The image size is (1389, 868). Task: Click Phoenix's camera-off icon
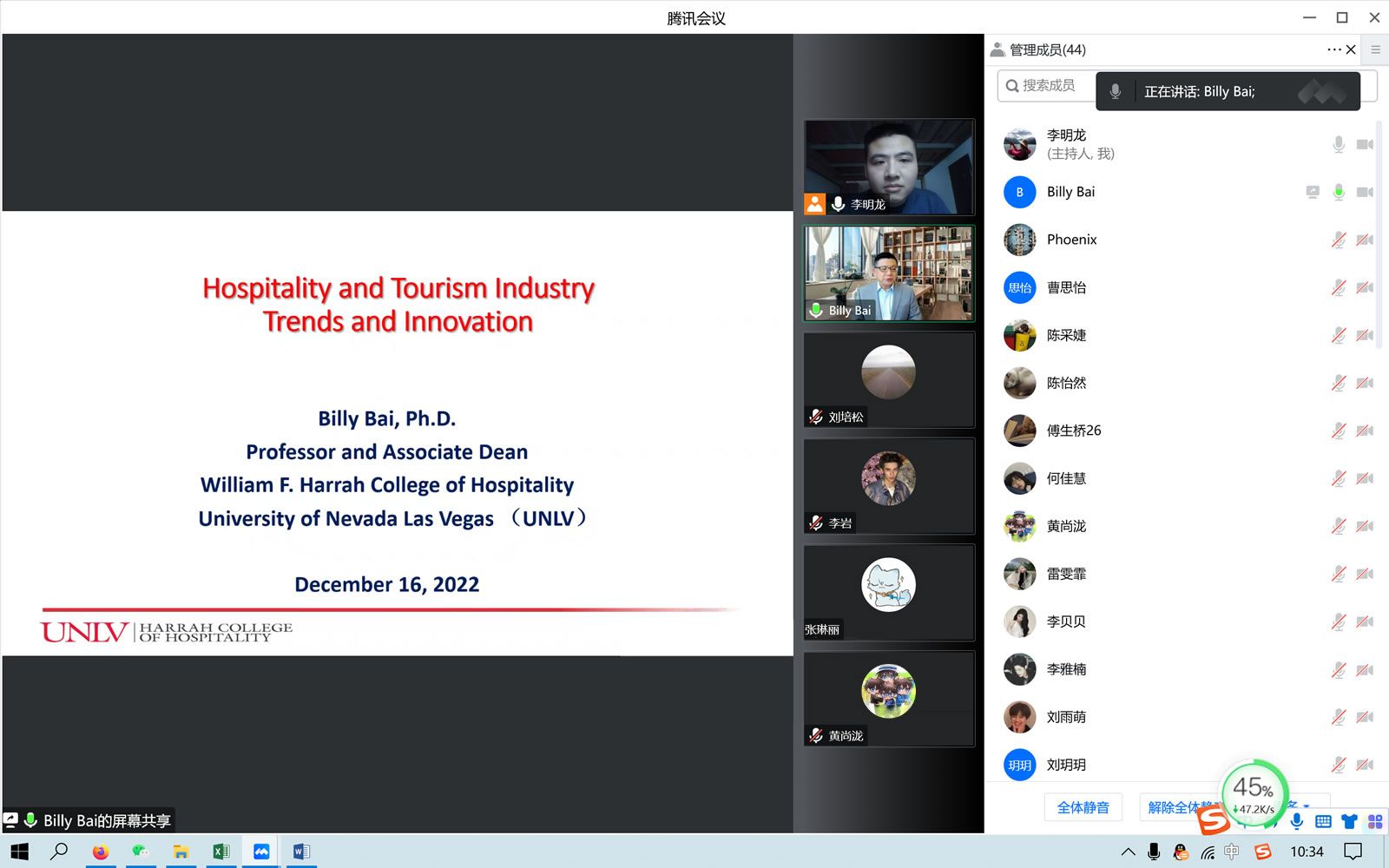[x=1365, y=240]
